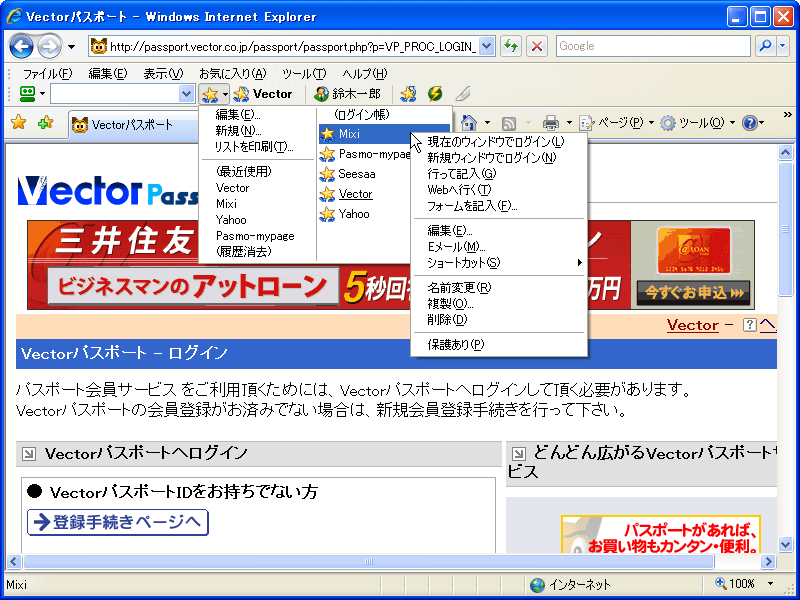The image size is (800, 600).
Task: Open the 表示(V) menu in the menu bar
Action: [x=163, y=74]
